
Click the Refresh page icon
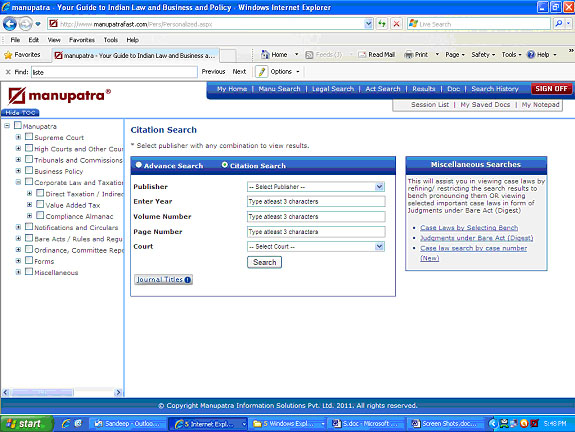pos(382,24)
